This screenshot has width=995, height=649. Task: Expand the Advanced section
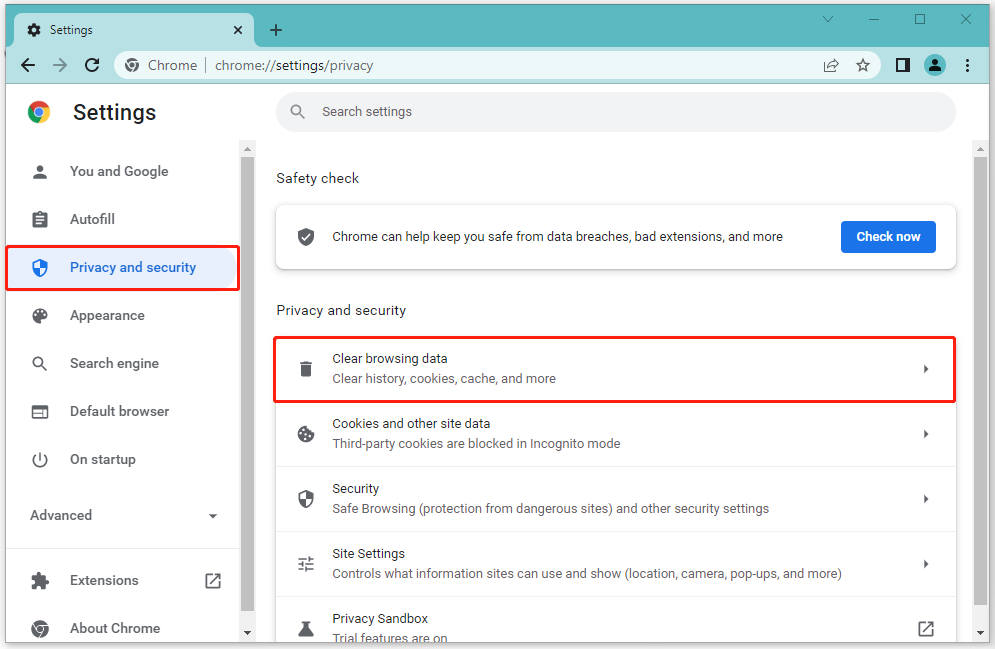coord(212,516)
